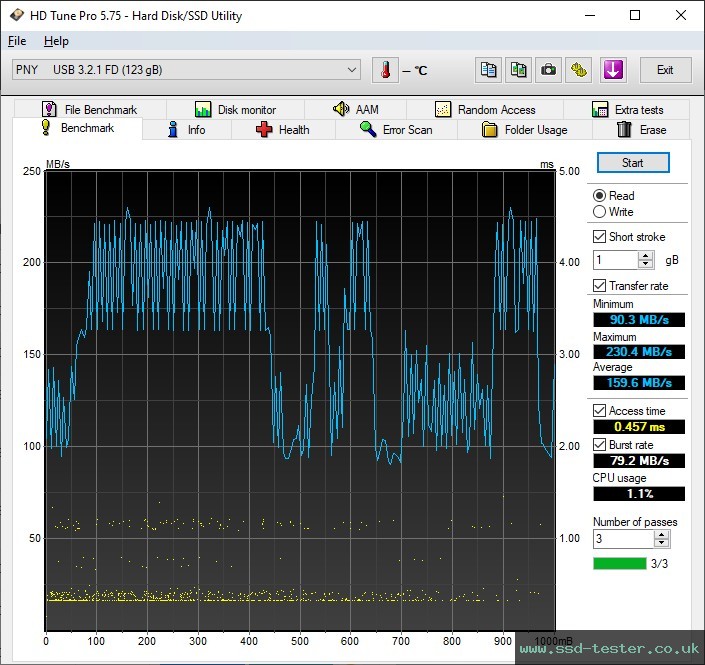Switch to the File Benchmark tab
Viewport: 705px width, 665px height.
(x=90, y=109)
